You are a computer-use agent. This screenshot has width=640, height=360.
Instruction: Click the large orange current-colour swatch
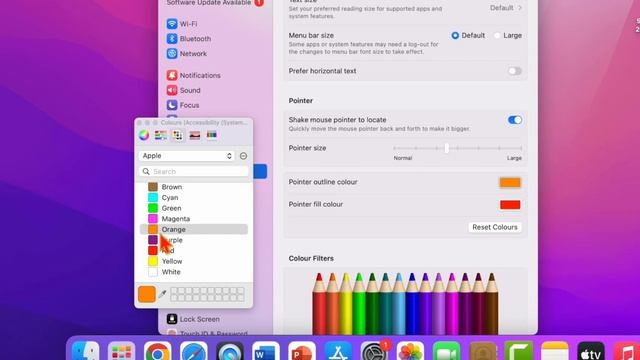click(x=147, y=294)
